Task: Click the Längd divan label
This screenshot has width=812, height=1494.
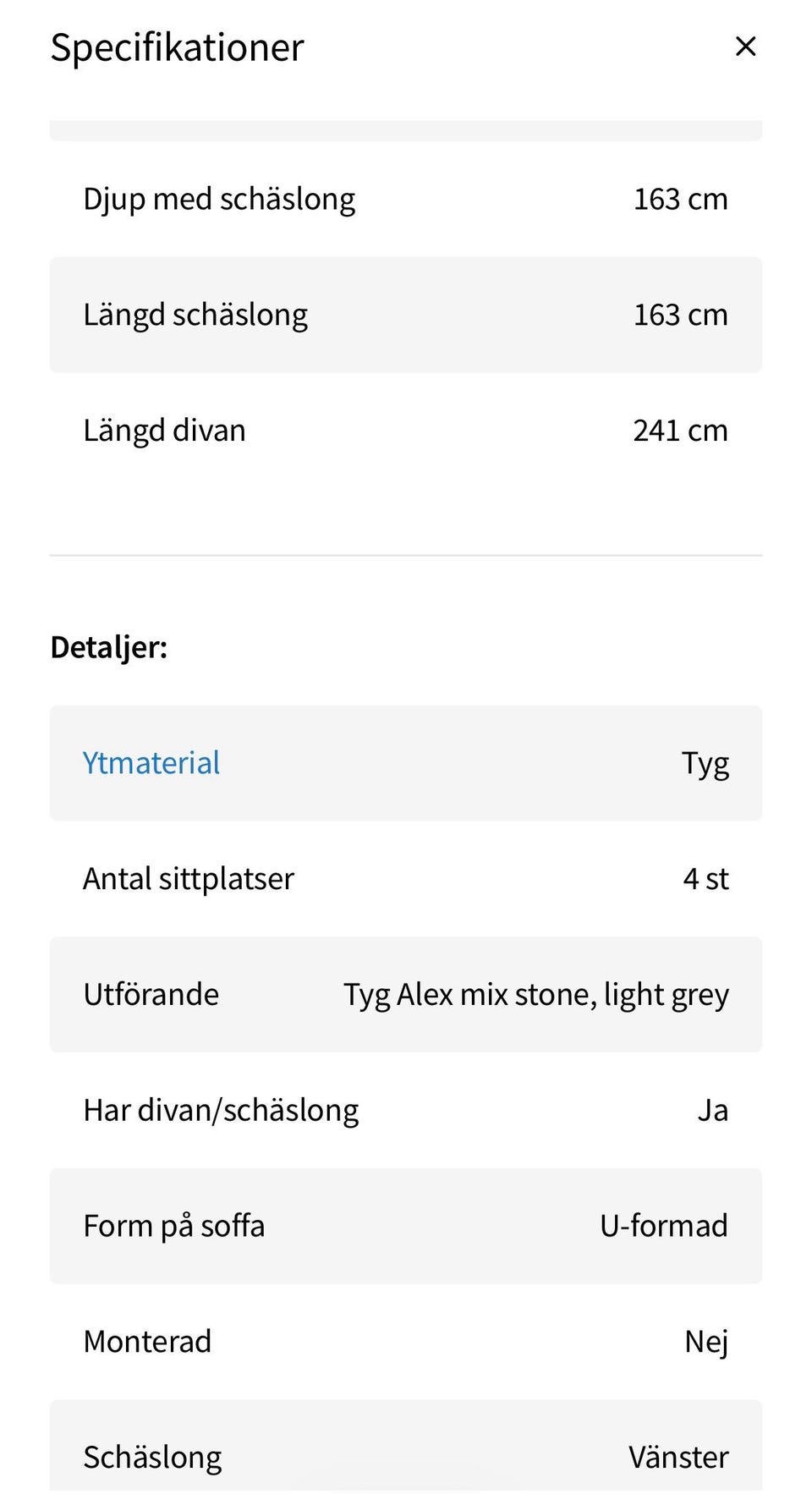Action: (164, 431)
